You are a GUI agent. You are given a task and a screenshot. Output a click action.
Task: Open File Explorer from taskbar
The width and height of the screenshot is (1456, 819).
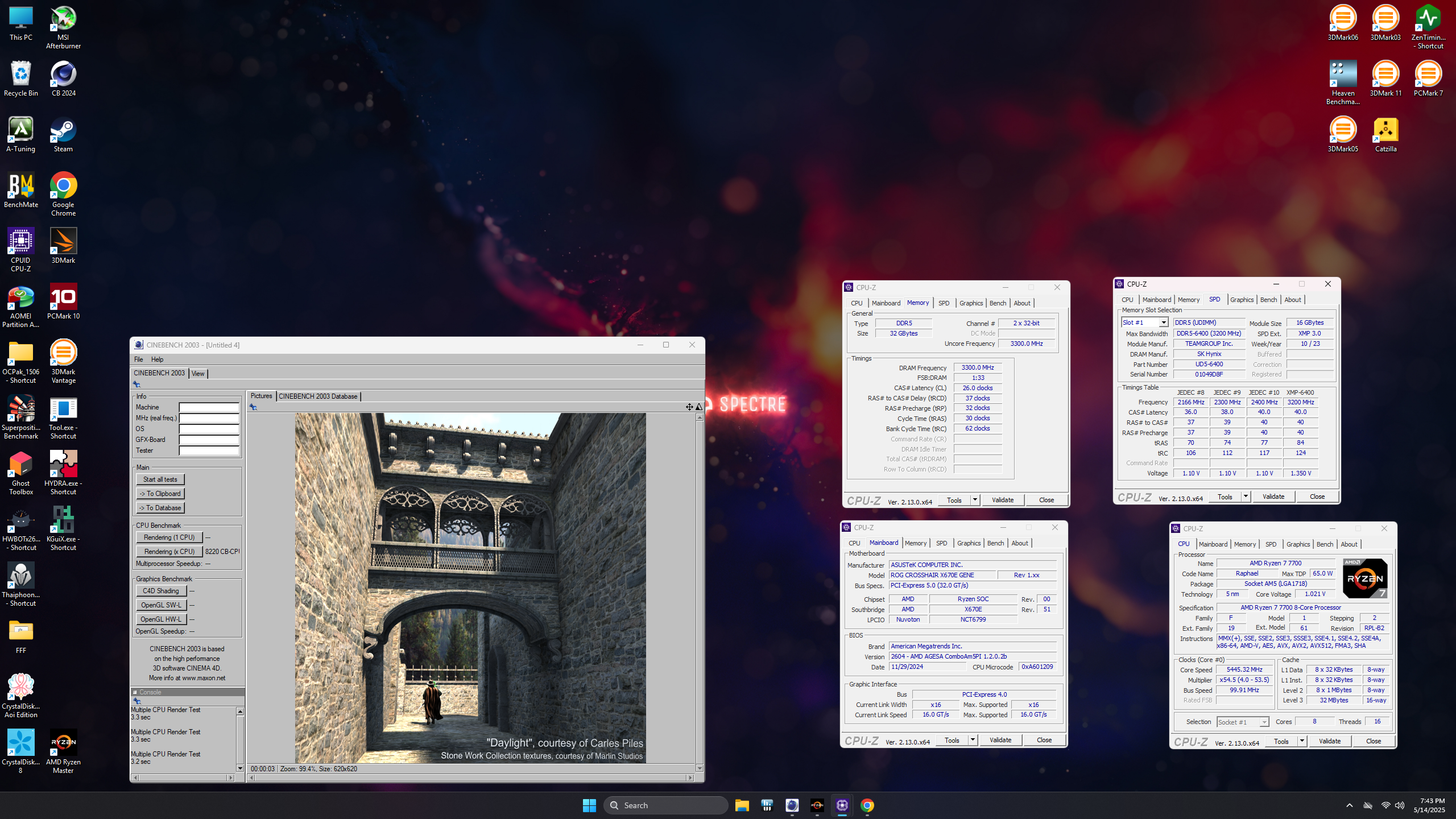(742, 805)
